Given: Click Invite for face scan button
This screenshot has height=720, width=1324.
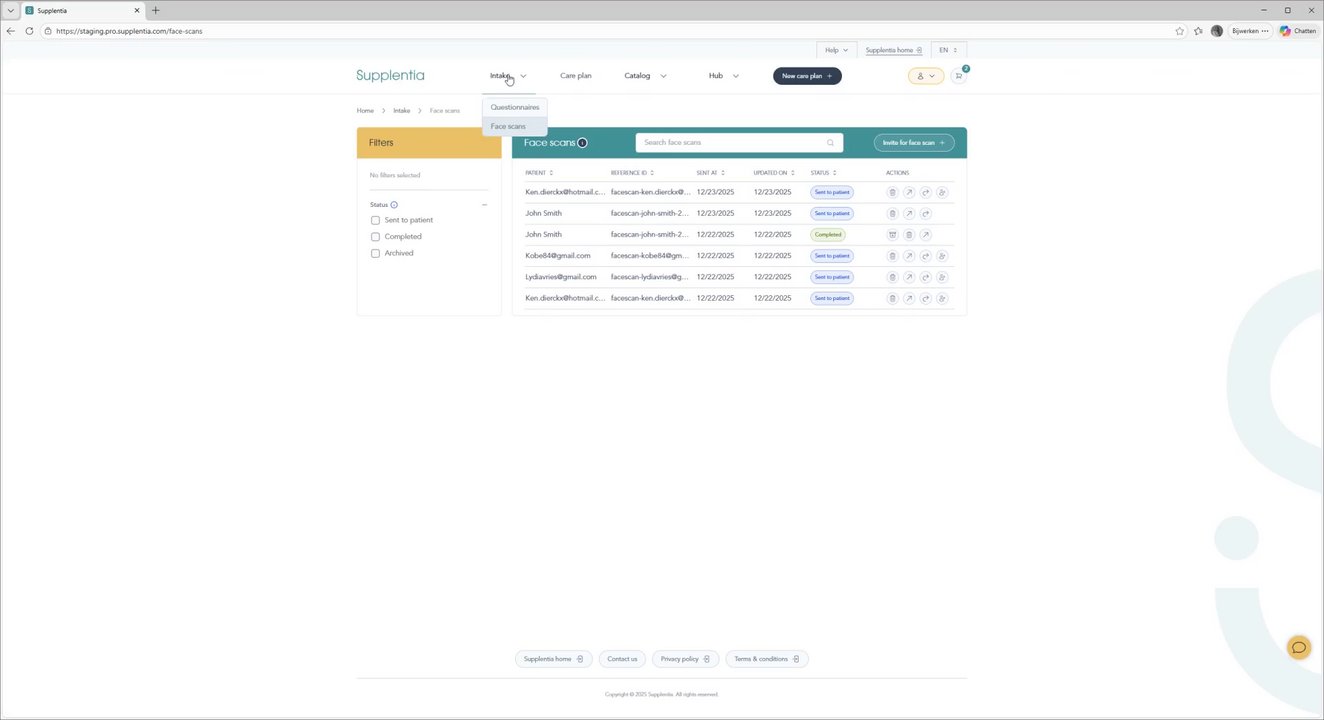Looking at the screenshot, I should (x=914, y=143).
